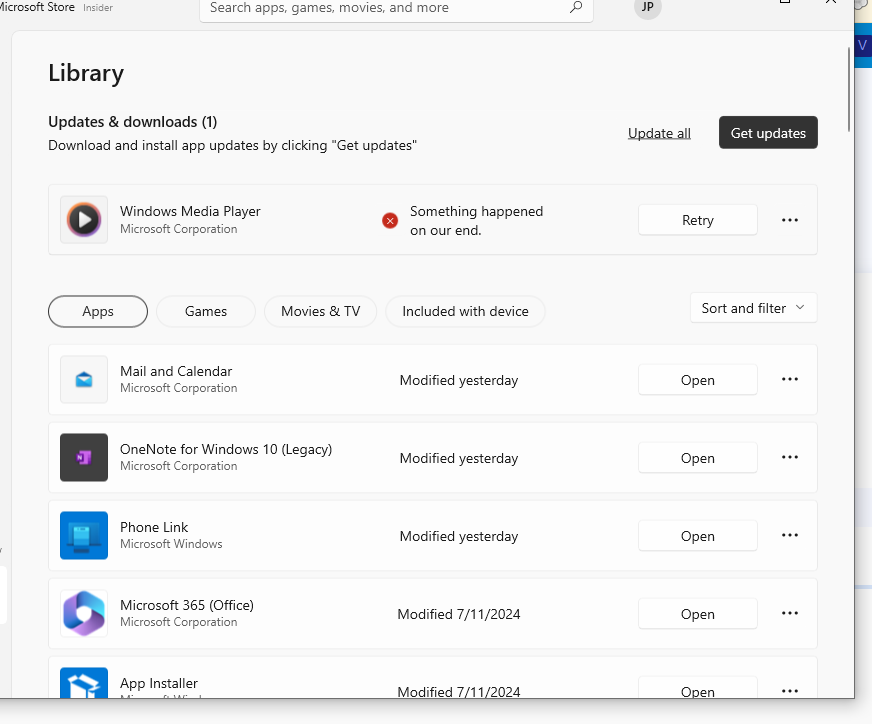This screenshot has height=724, width=872.
Task: Click 'Modified yesterday' for OneNote (Legacy)
Action: coord(459,458)
